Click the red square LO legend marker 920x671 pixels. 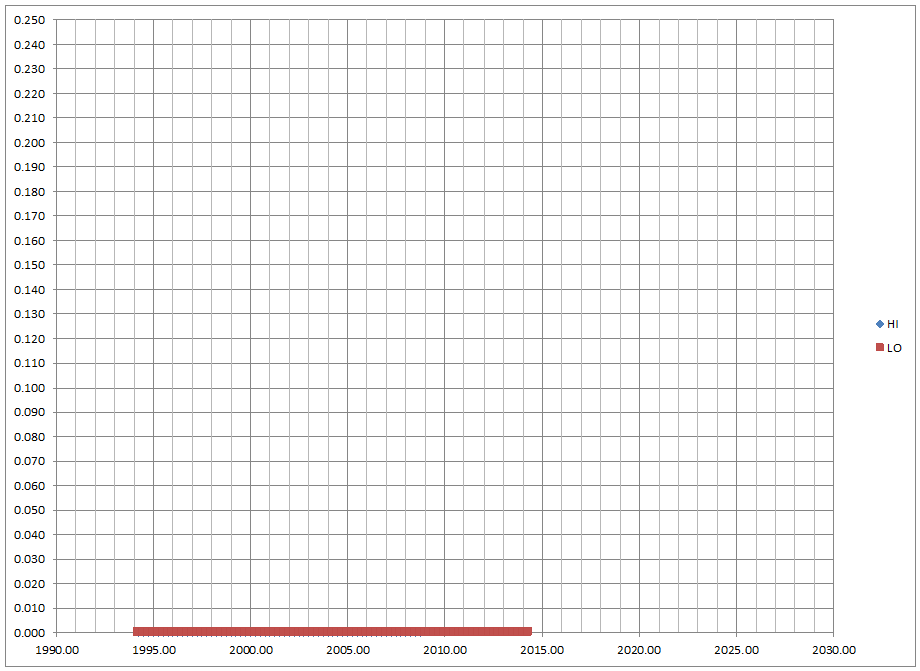pyautogui.click(x=880, y=347)
